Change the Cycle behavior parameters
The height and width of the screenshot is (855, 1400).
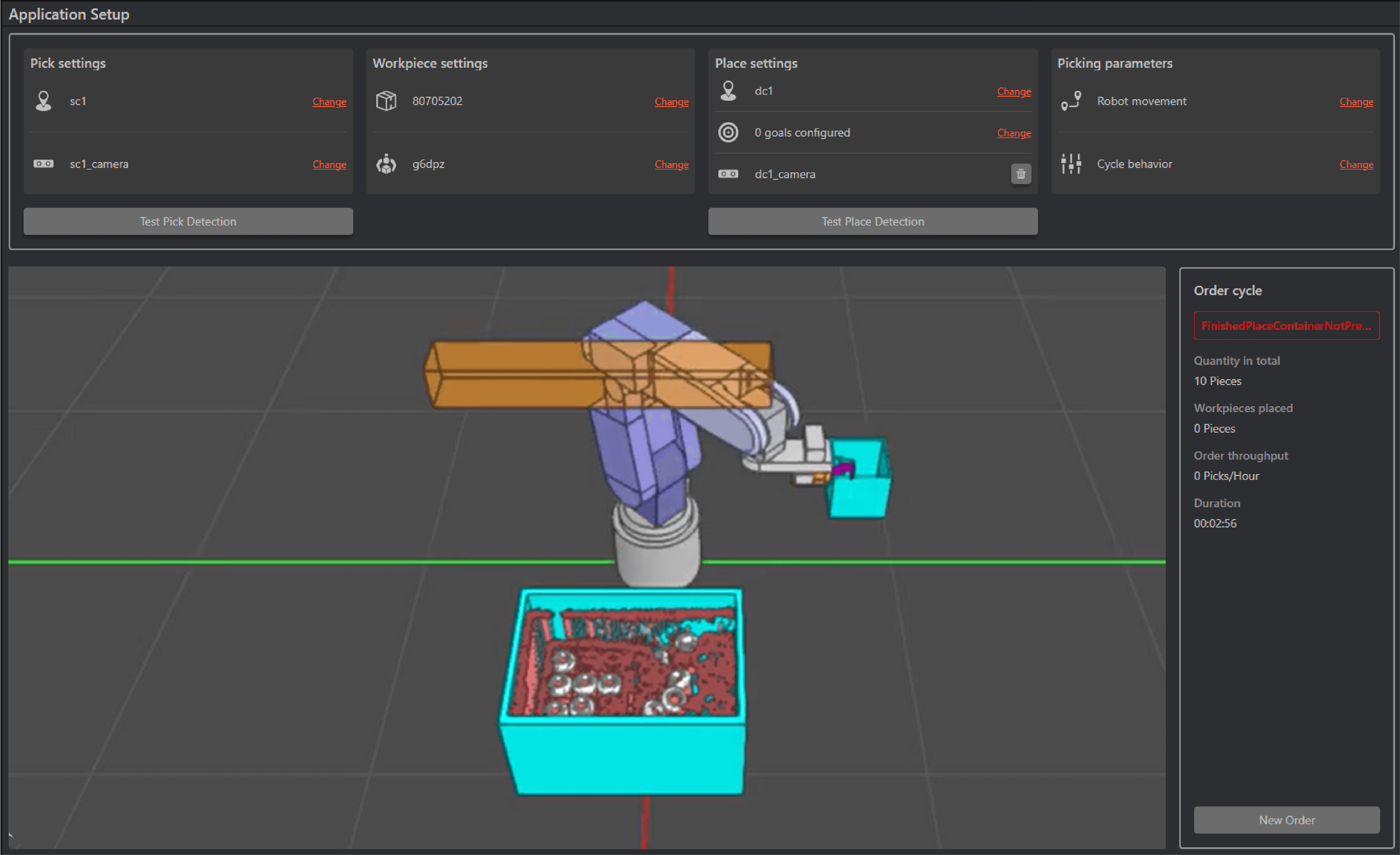1356,165
